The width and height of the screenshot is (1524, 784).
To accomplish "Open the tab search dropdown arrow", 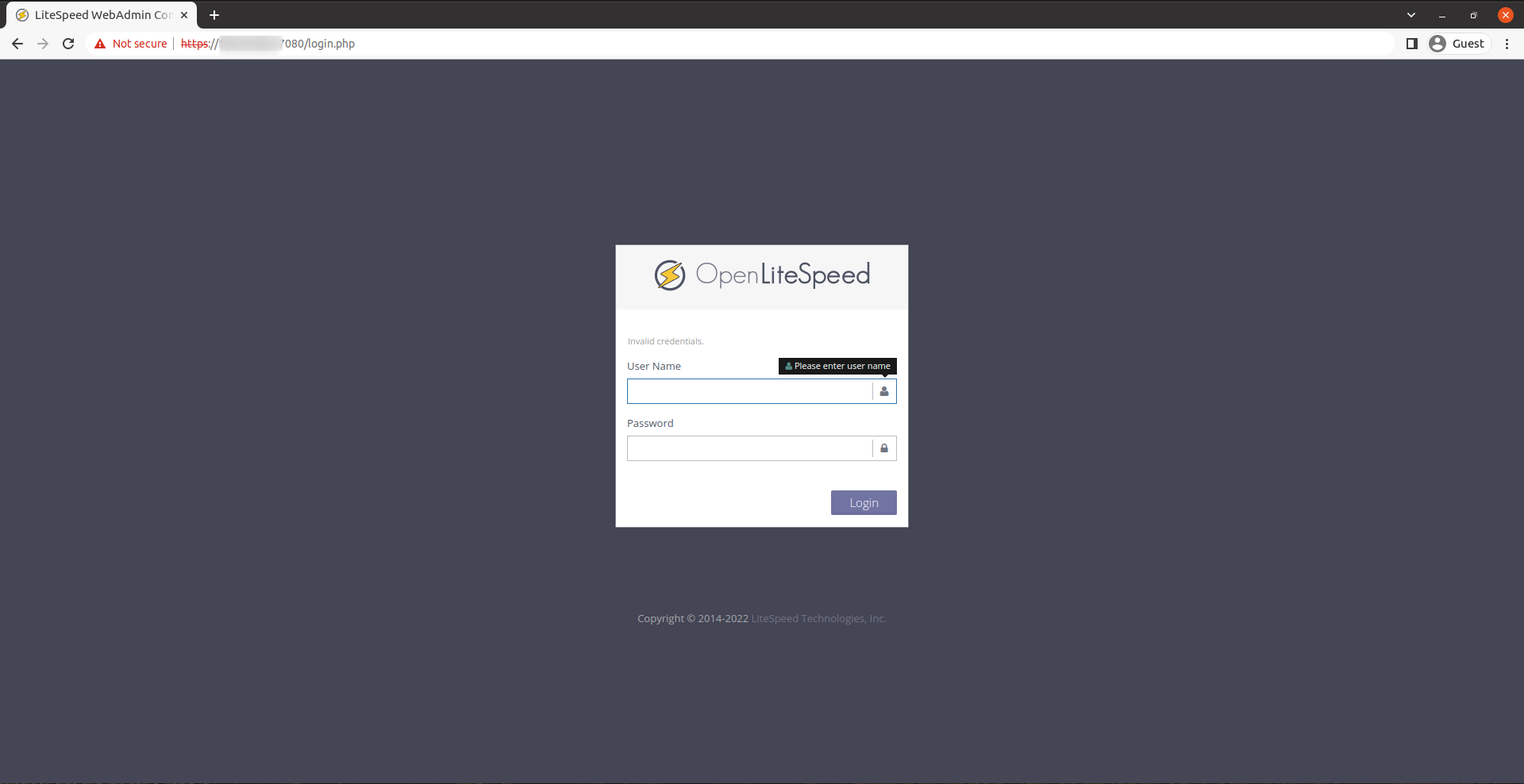I will pos(1411,15).
